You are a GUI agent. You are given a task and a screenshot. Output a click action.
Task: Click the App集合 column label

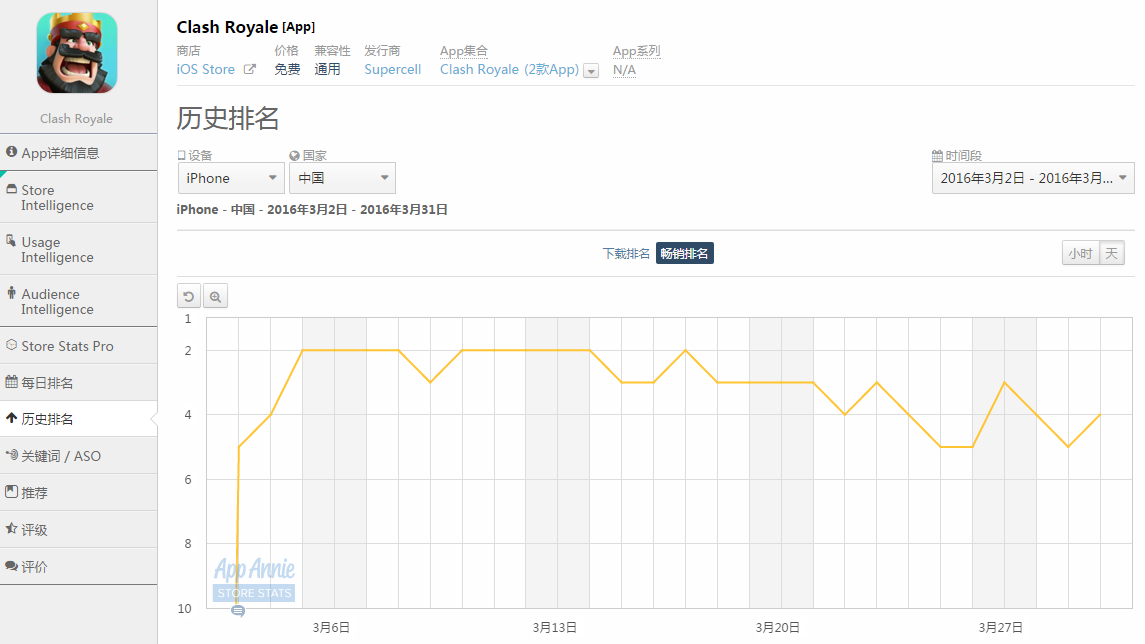click(464, 50)
